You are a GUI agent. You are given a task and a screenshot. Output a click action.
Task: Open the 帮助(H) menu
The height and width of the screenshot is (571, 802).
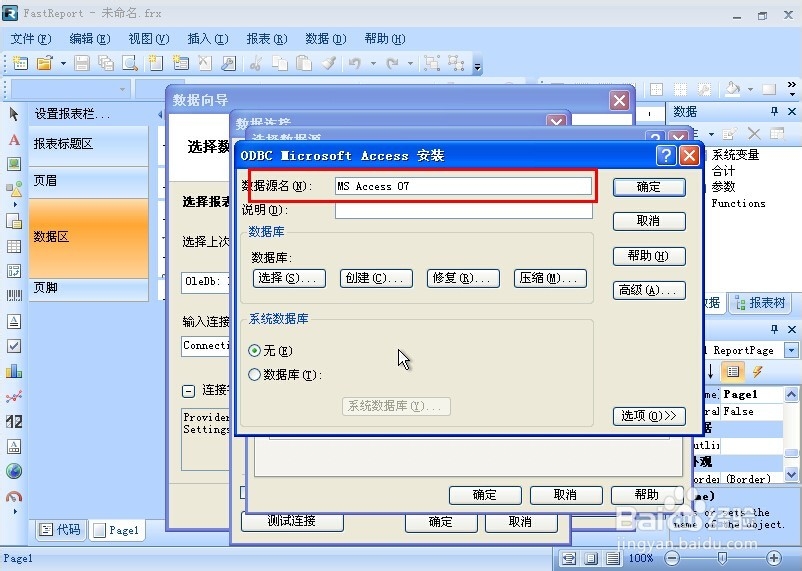(x=385, y=39)
